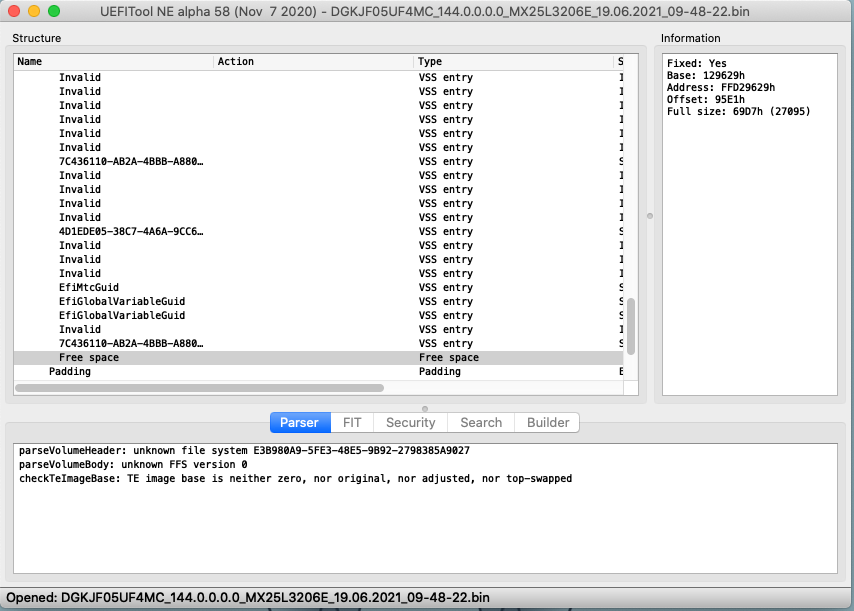This screenshot has height=611, width=854.
Task: Click the checkTeImageBase parser message
Action: coord(295,479)
